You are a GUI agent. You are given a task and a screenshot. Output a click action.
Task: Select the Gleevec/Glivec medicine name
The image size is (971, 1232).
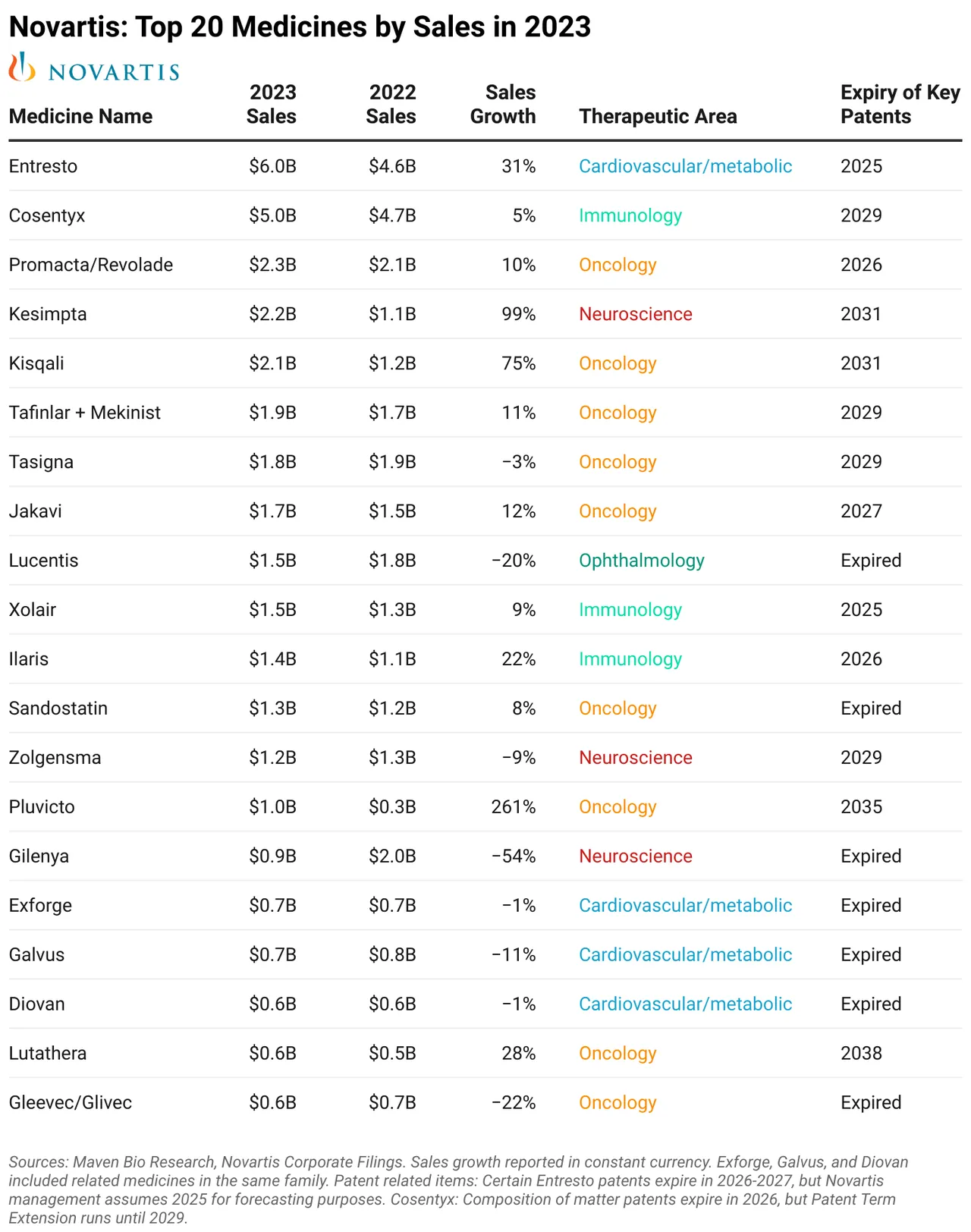coord(71,1102)
